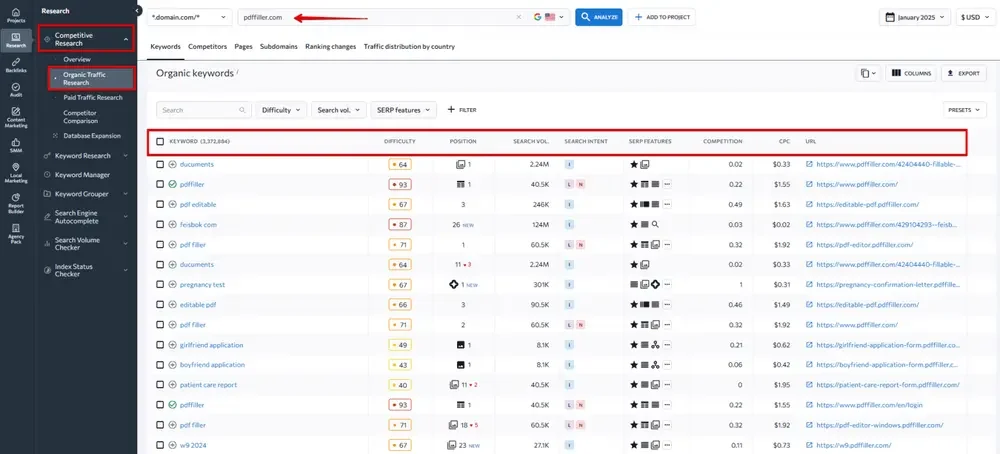The width and height of the screenshot is (1000, 454).
Task: Open external link icon for boyfriend application URL
Action: click(x=809, y=365)
